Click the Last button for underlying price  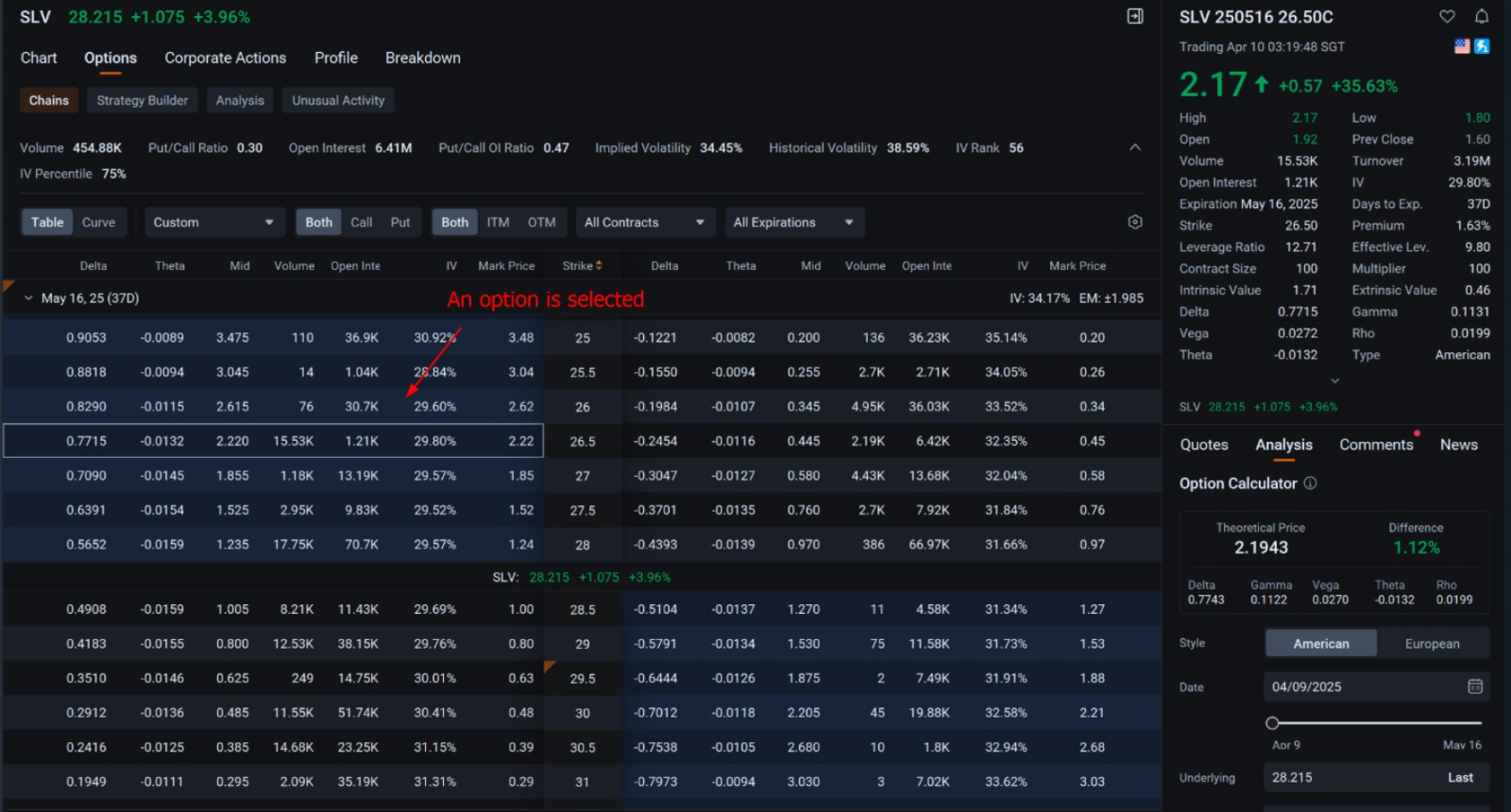click(x=1460, y=778)
